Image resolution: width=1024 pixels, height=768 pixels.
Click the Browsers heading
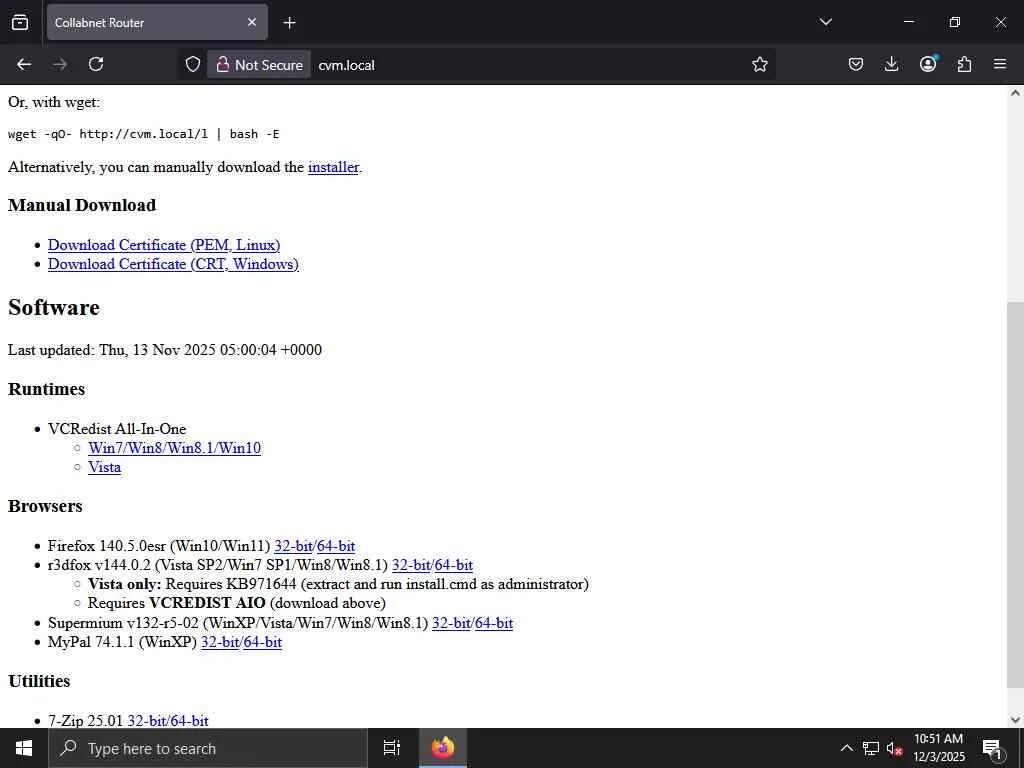tap(45, 506)
